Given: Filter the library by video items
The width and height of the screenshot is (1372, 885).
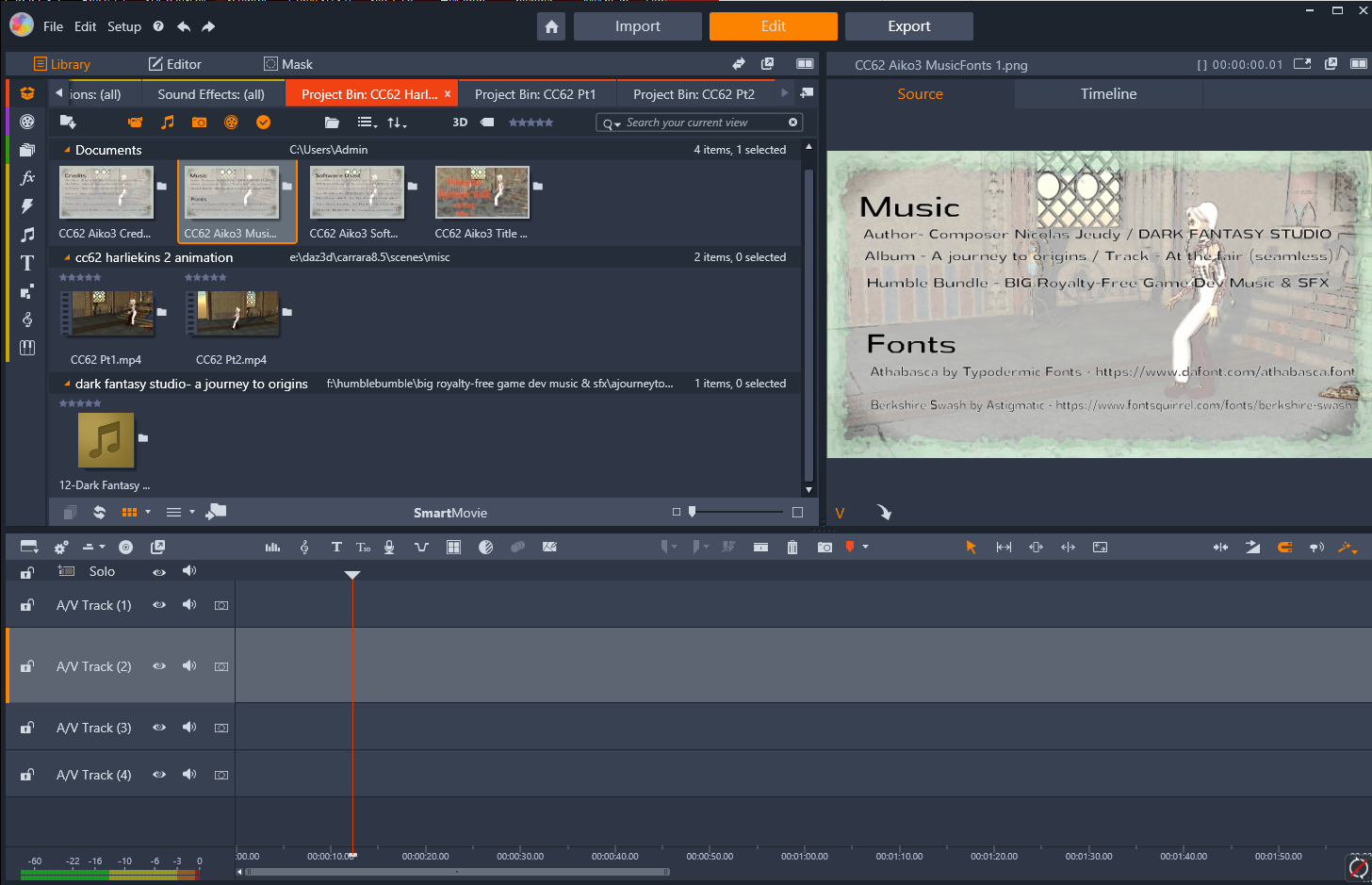Looking at the screenshot, I should (136, 123).
